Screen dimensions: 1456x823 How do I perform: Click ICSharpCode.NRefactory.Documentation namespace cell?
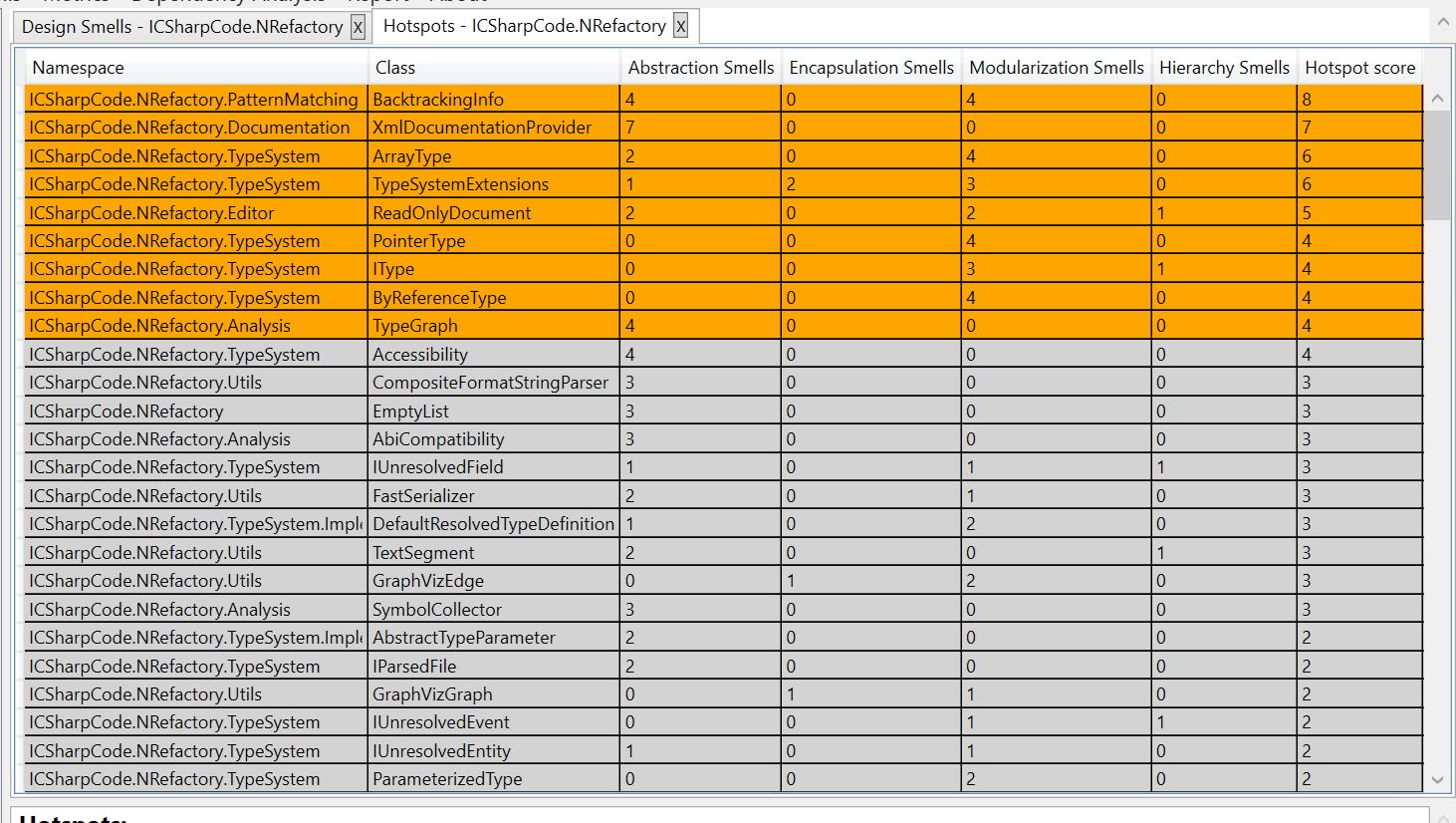(x=196, y=128)
